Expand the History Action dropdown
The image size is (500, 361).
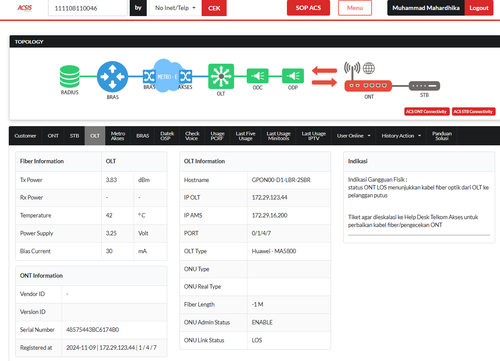coord(401,136)
